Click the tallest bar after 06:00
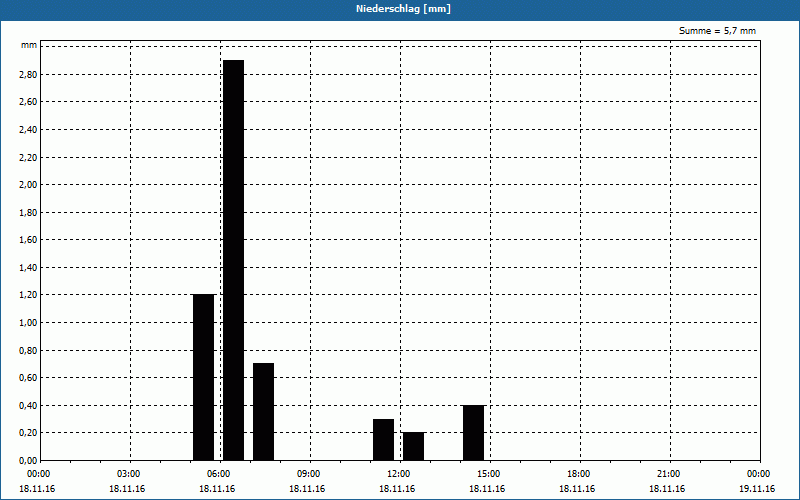Viewport: 800px width, 500px height. [x=234, y=260]
